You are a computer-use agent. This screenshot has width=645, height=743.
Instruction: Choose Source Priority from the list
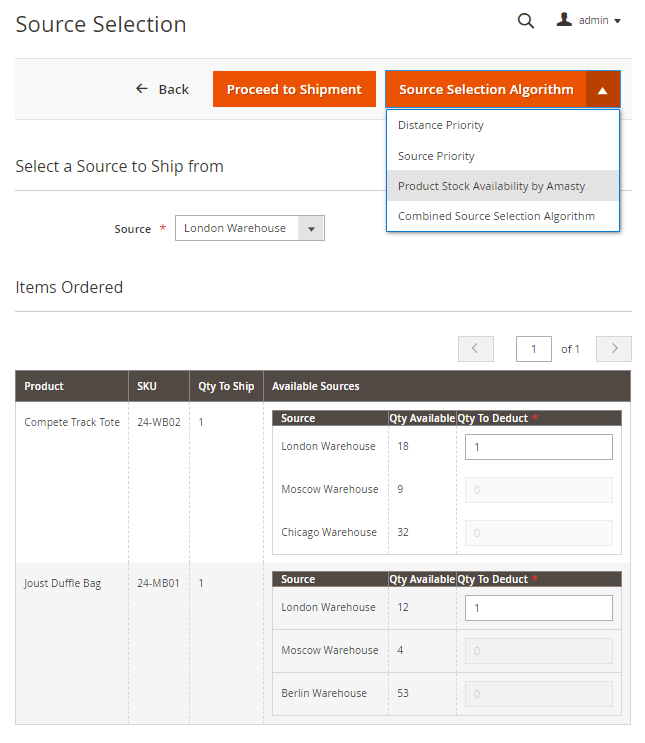tap(436, 156)
